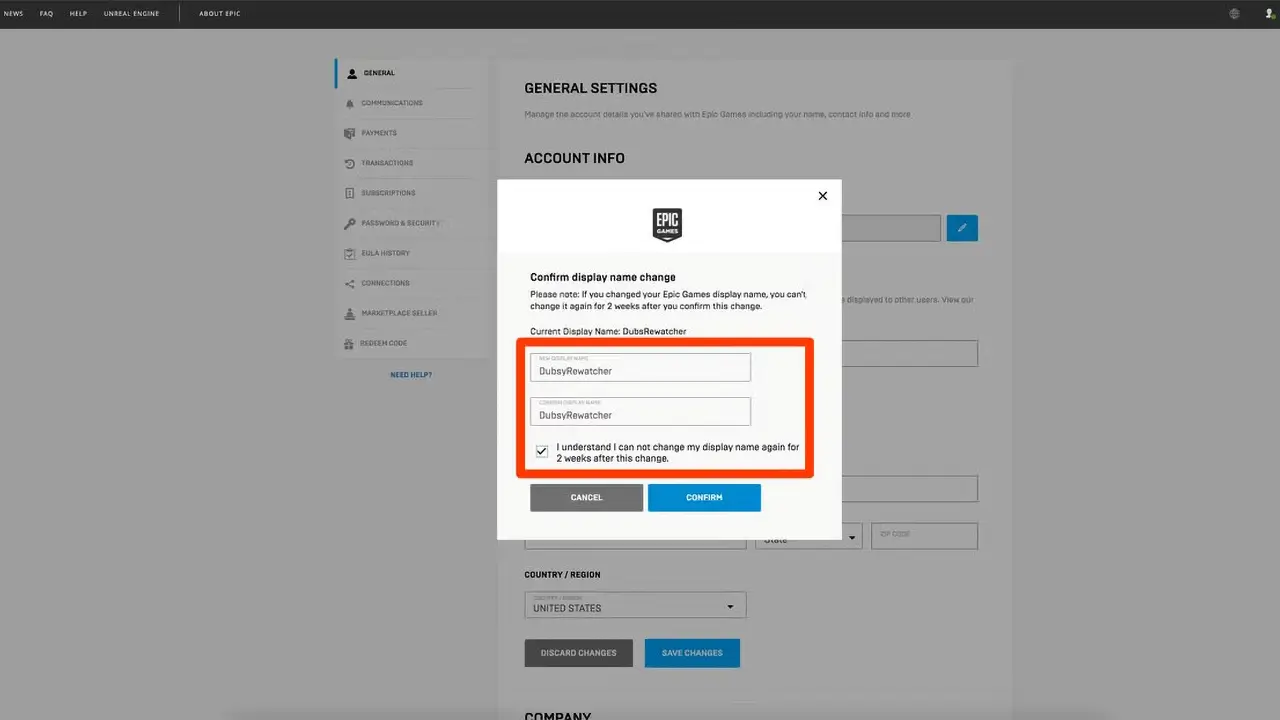Open the user account icon in top bar
The height and width of the screenshot is (720, 1280).
(x=1269, y=14)
